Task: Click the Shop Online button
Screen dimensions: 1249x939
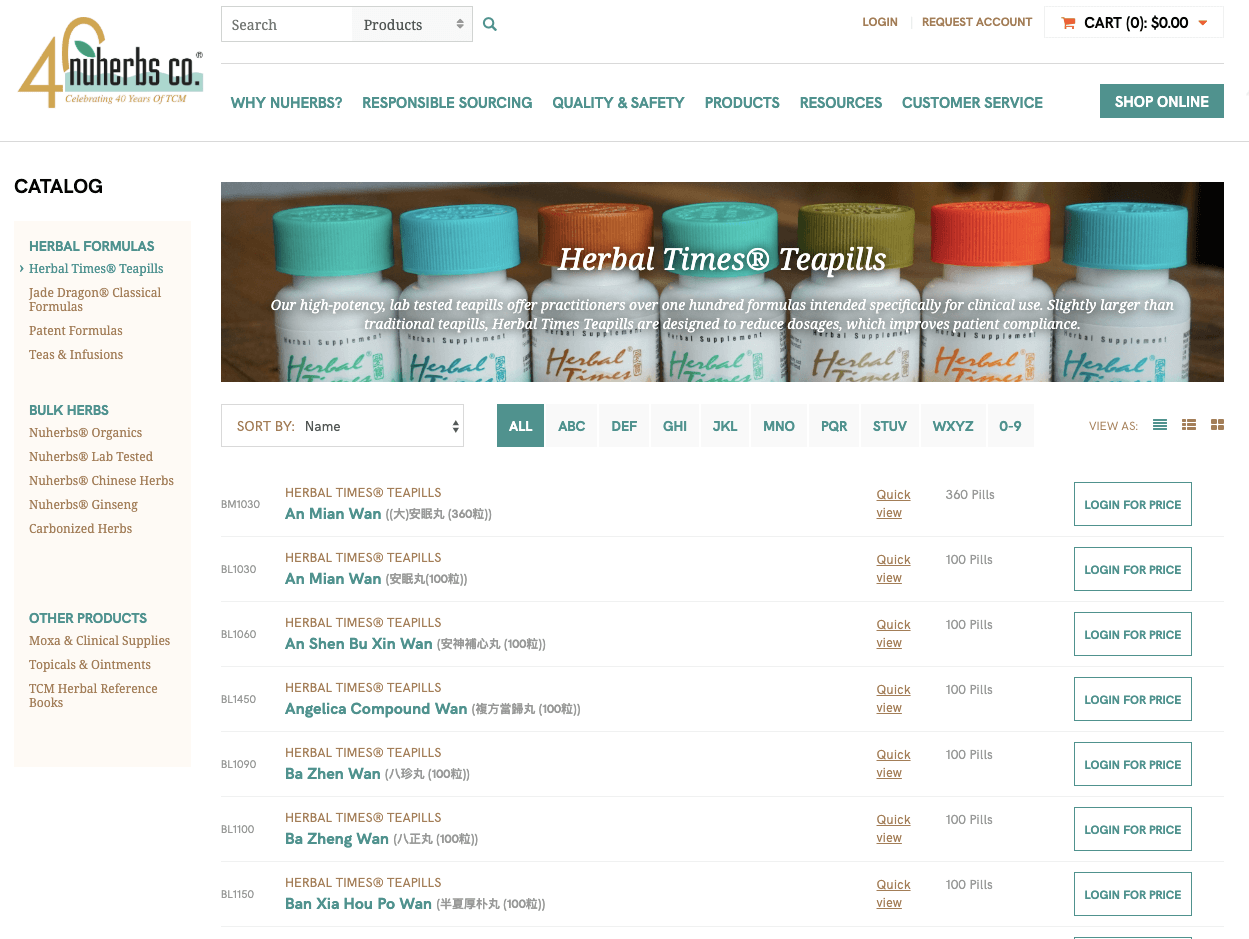Action: [1162, 101]
